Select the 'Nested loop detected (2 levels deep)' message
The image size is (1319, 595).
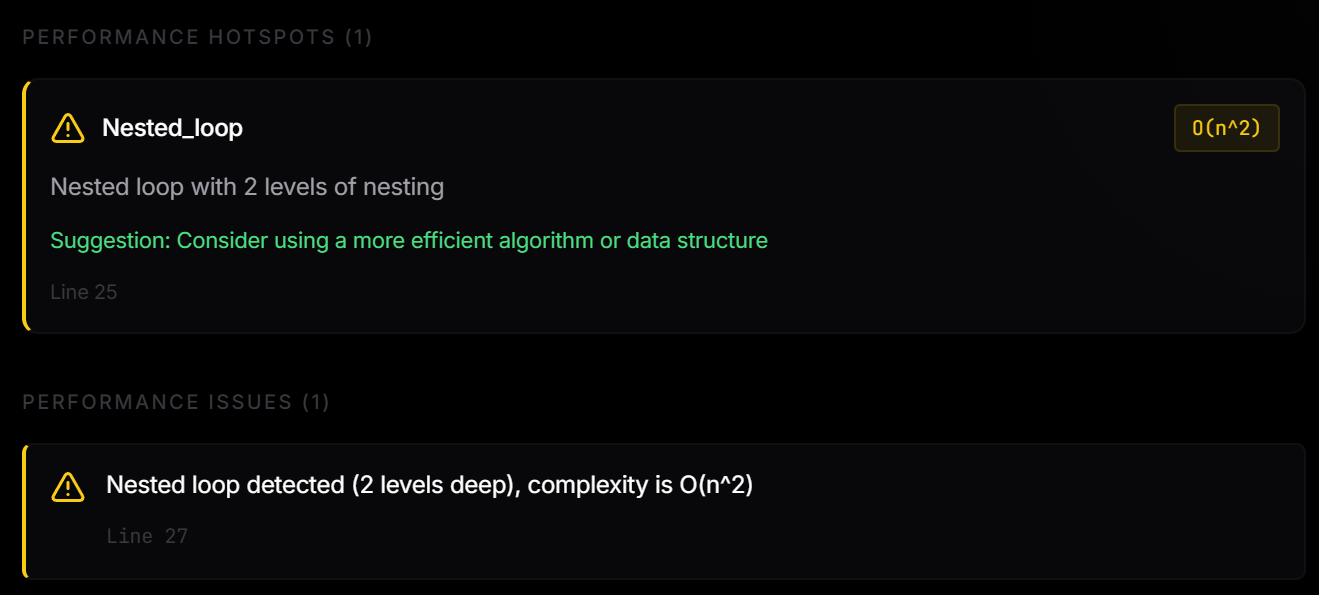(x=312, y=485)
